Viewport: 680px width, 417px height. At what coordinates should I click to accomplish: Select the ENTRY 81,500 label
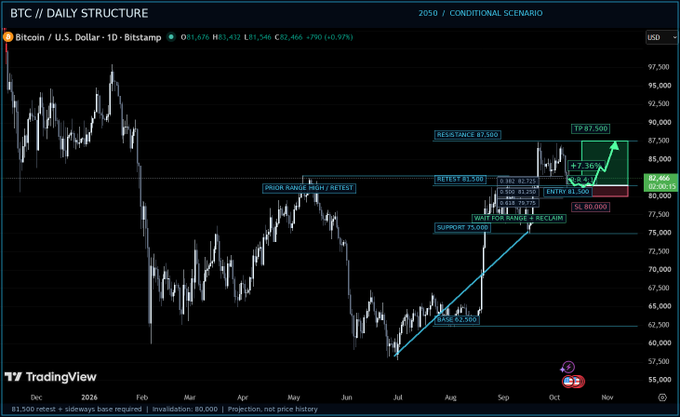pos(567,192)
